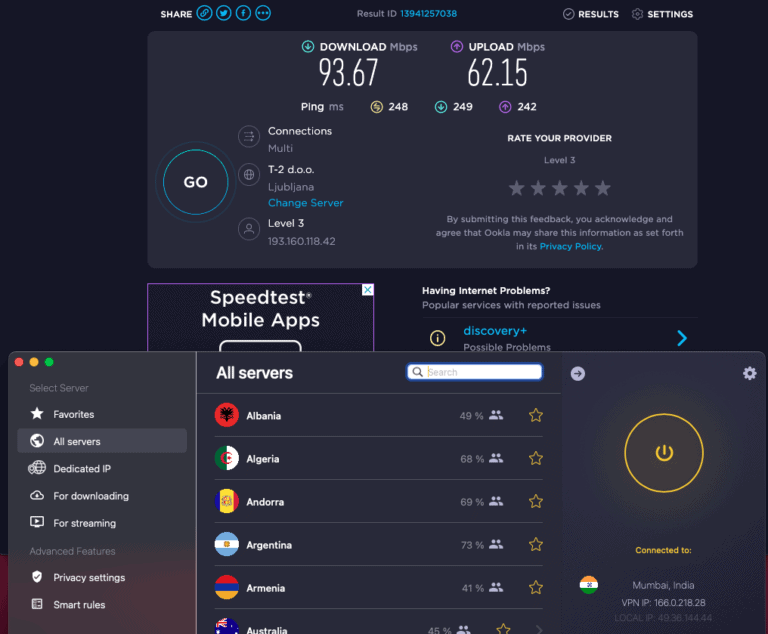Favorite Australia with star icon
Image resolution: width=768 pixels, height=634 pixels.
[503, 629]
